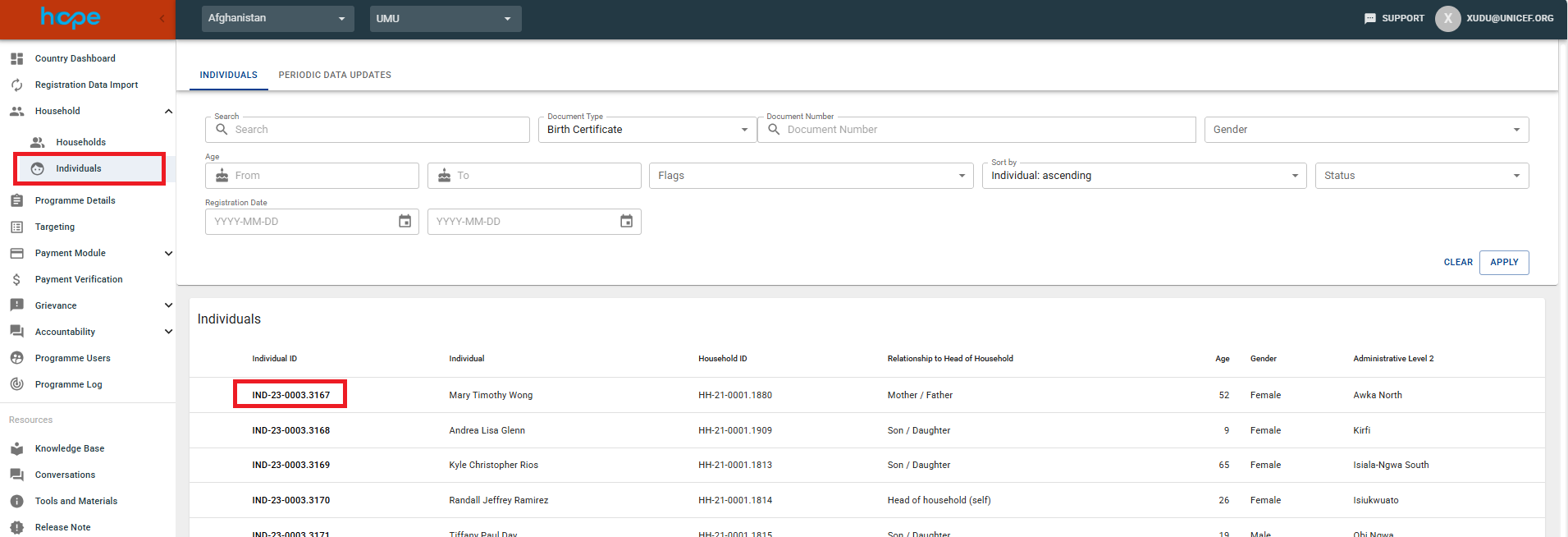Click the user avatar icon in header
Screen dimensions: 1568x537
coord(1447,18)
